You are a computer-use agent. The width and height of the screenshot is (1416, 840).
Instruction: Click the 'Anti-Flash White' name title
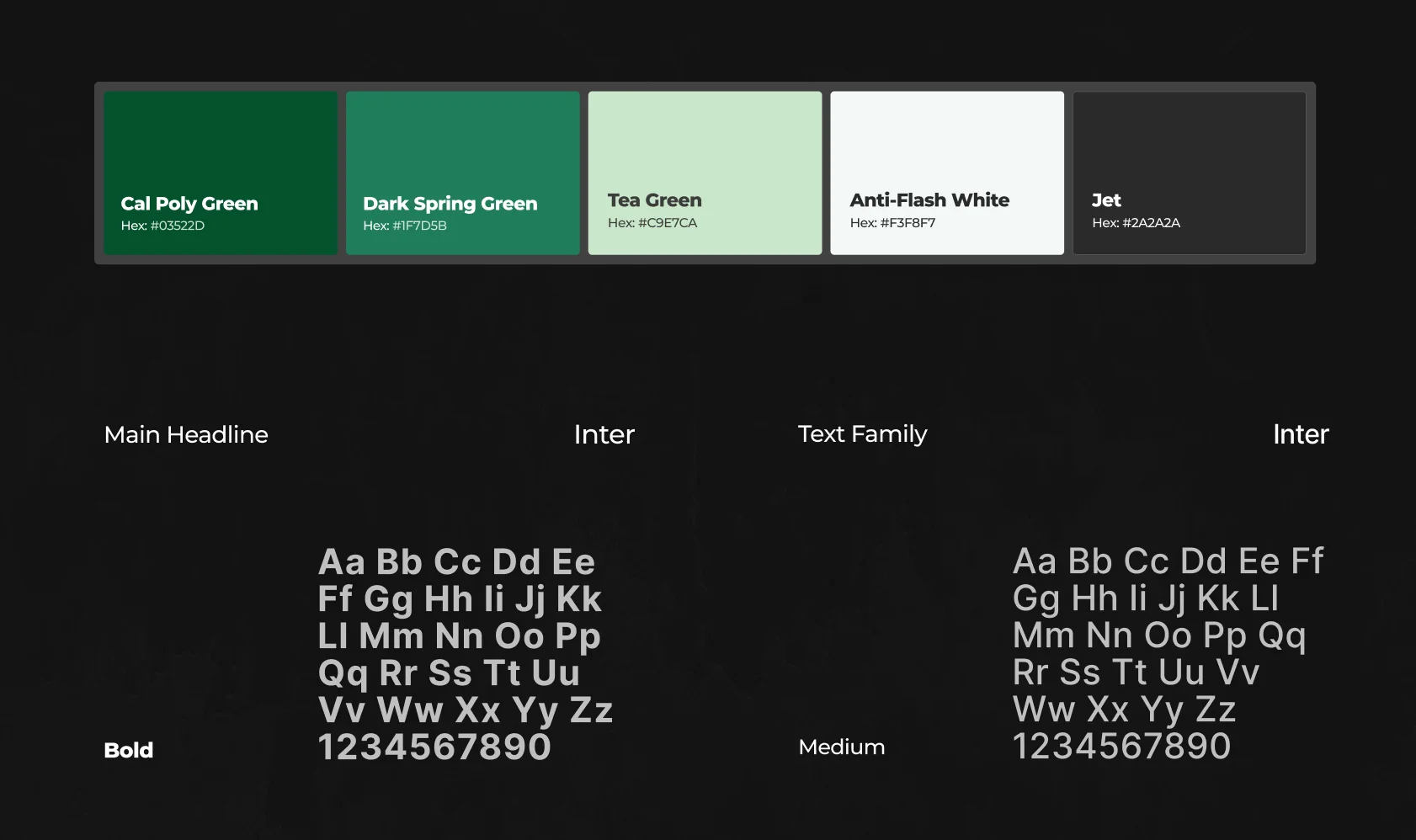tap(929, 200)
